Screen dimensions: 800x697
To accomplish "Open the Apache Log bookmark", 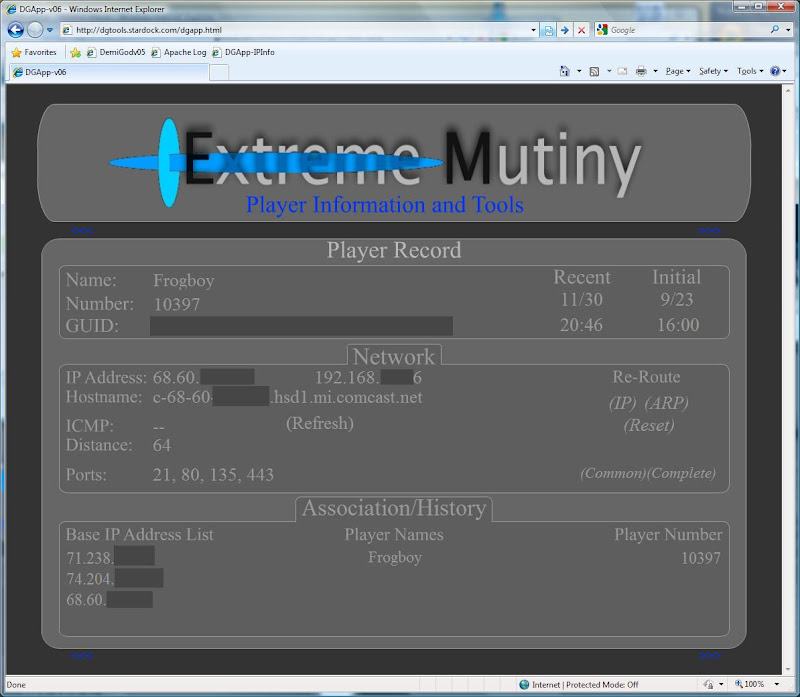I will pos(179,52).
